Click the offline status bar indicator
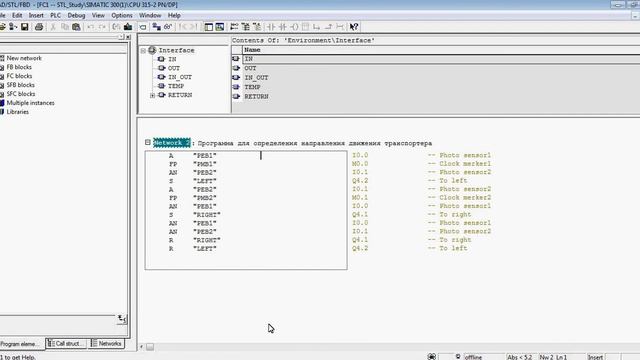Viewport: 640px width, 360px height. point(473,357)
